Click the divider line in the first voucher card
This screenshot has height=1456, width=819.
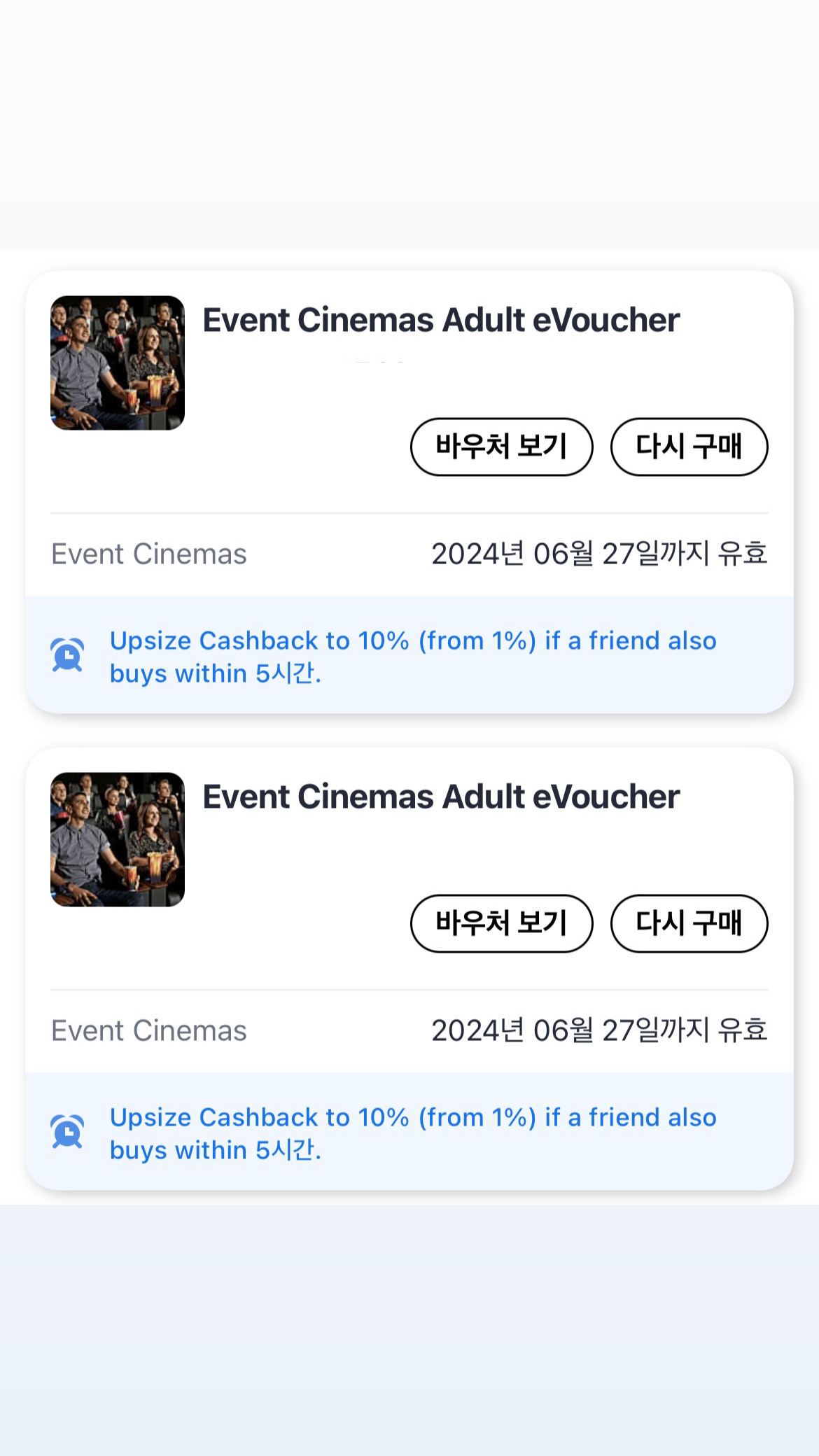(409, 513)
